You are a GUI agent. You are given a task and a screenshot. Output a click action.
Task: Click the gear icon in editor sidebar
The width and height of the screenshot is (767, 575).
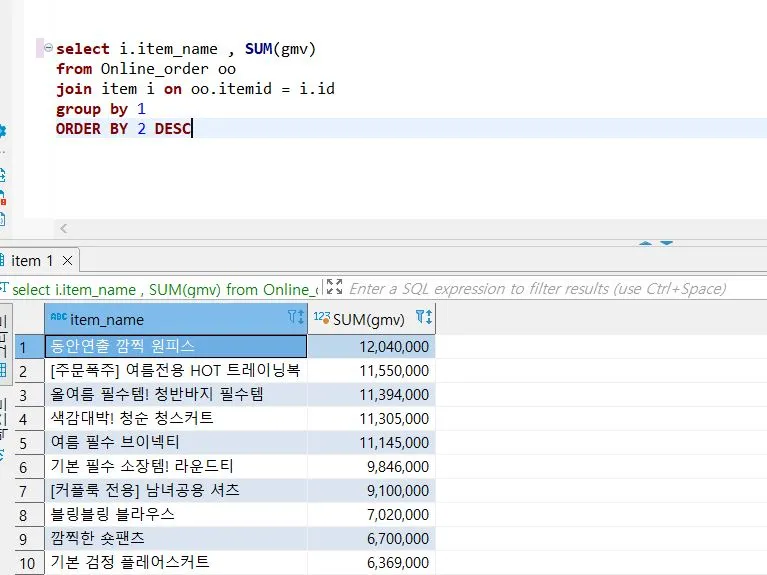point(2,131)
